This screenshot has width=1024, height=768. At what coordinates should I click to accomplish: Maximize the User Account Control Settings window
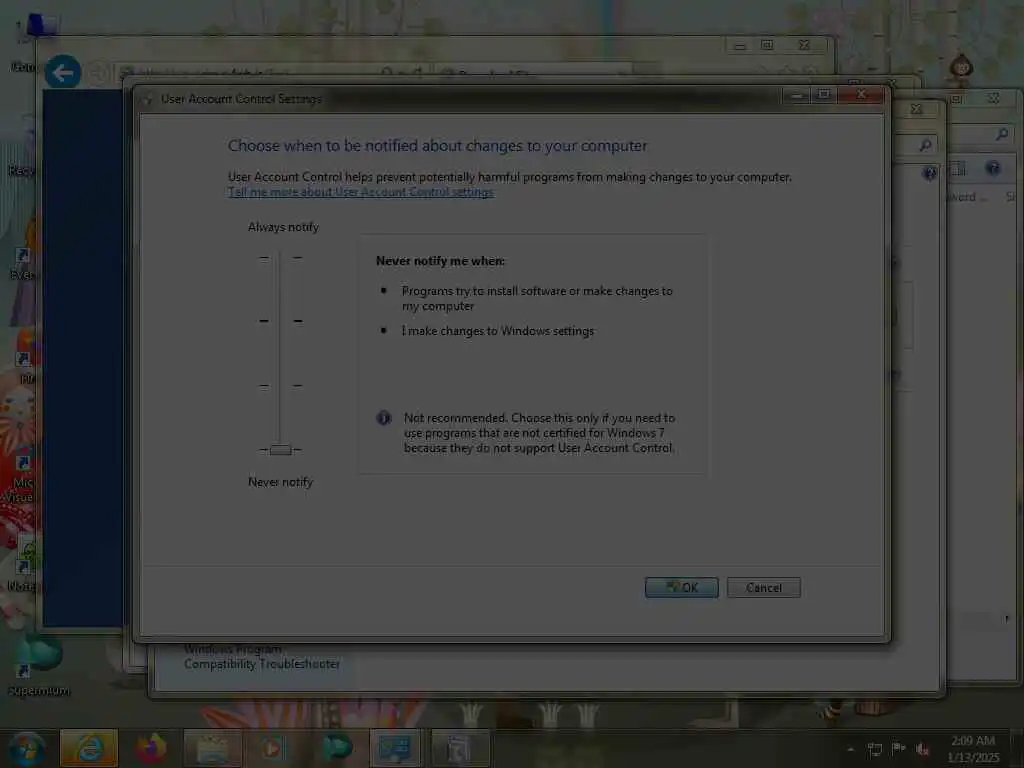click(x=824, y=95)
